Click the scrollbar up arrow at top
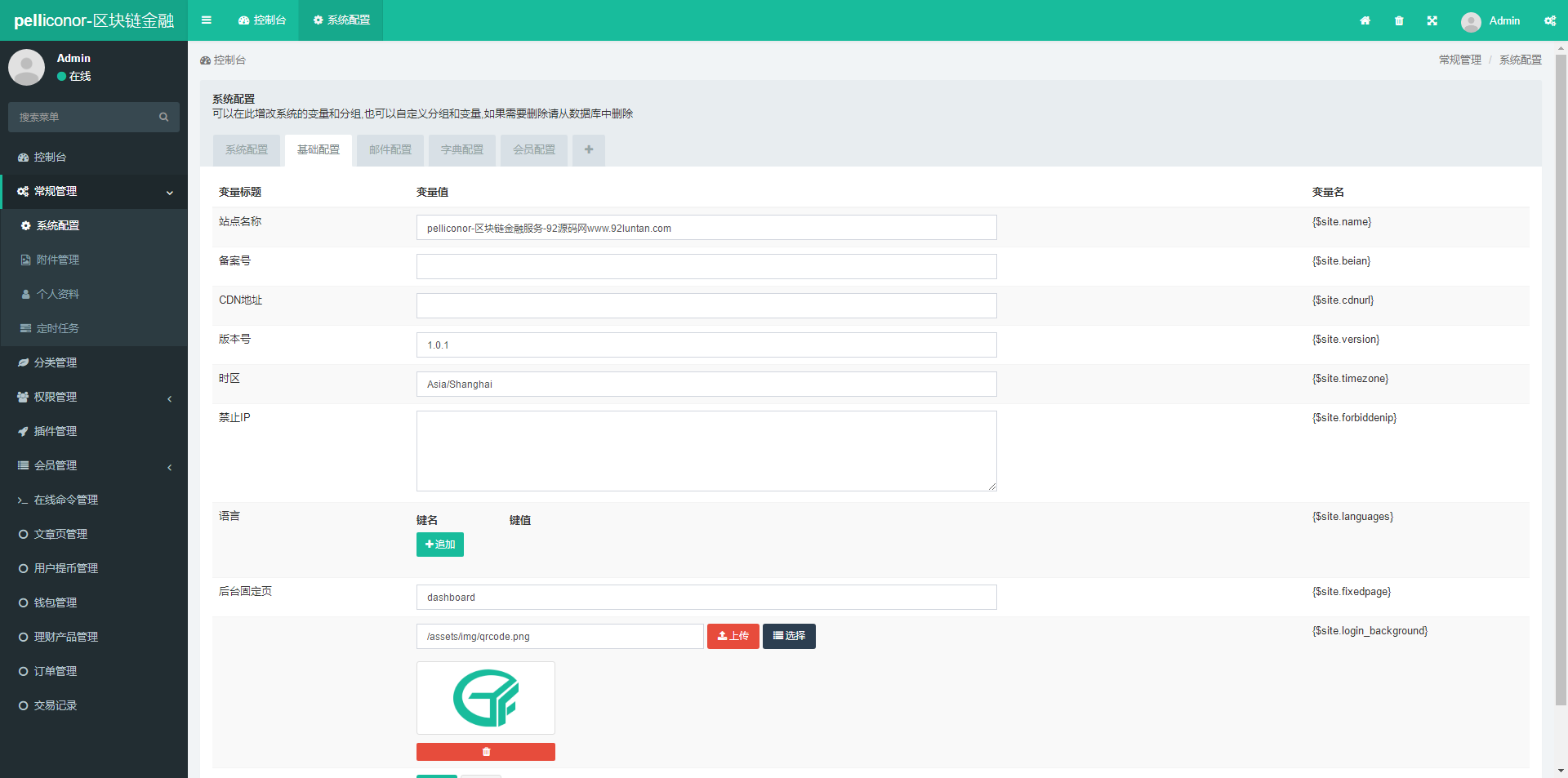1568x778 pixels. click(x=1561, y=48)
